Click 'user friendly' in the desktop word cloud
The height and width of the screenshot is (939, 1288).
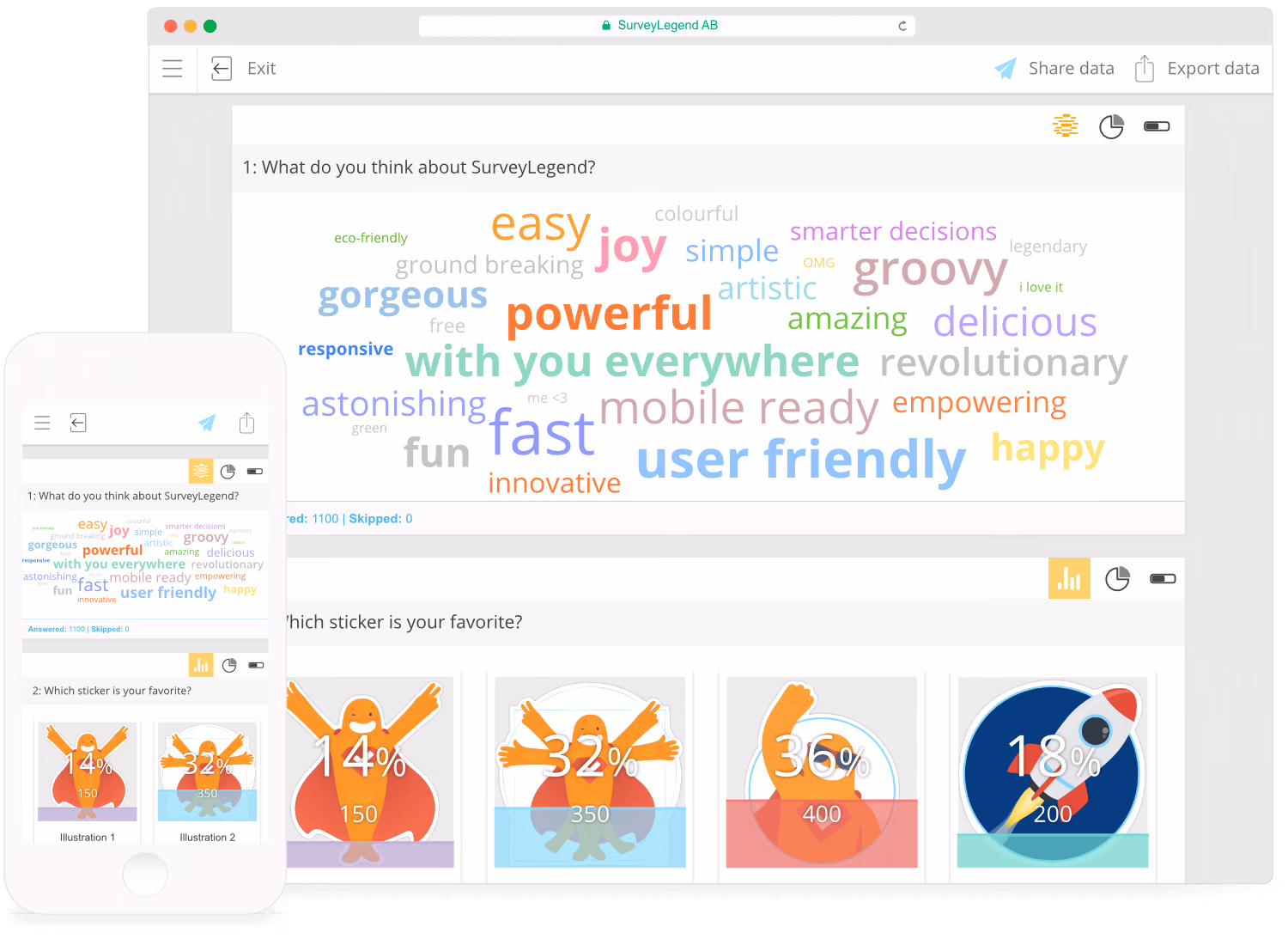(801, 460)
